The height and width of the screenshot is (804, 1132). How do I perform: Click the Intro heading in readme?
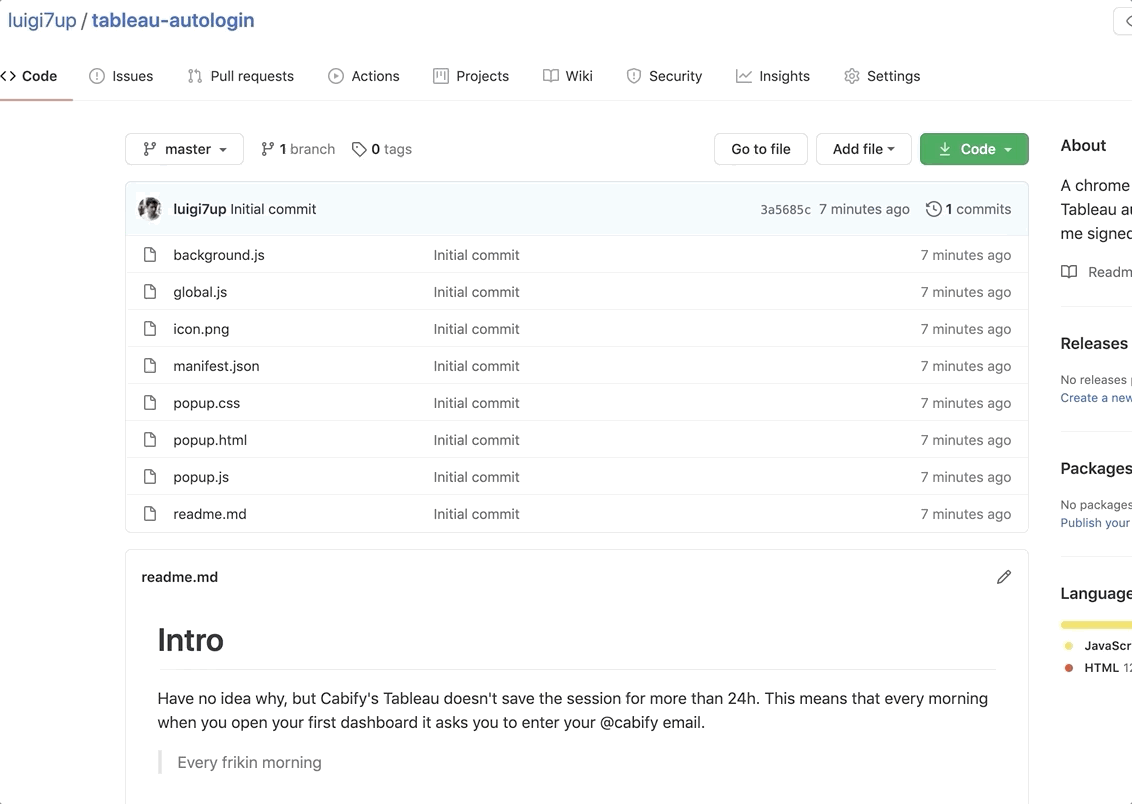191,640
